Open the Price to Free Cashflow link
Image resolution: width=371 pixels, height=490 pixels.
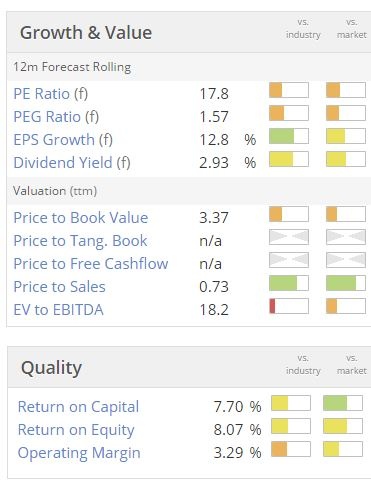pos(91,264)
